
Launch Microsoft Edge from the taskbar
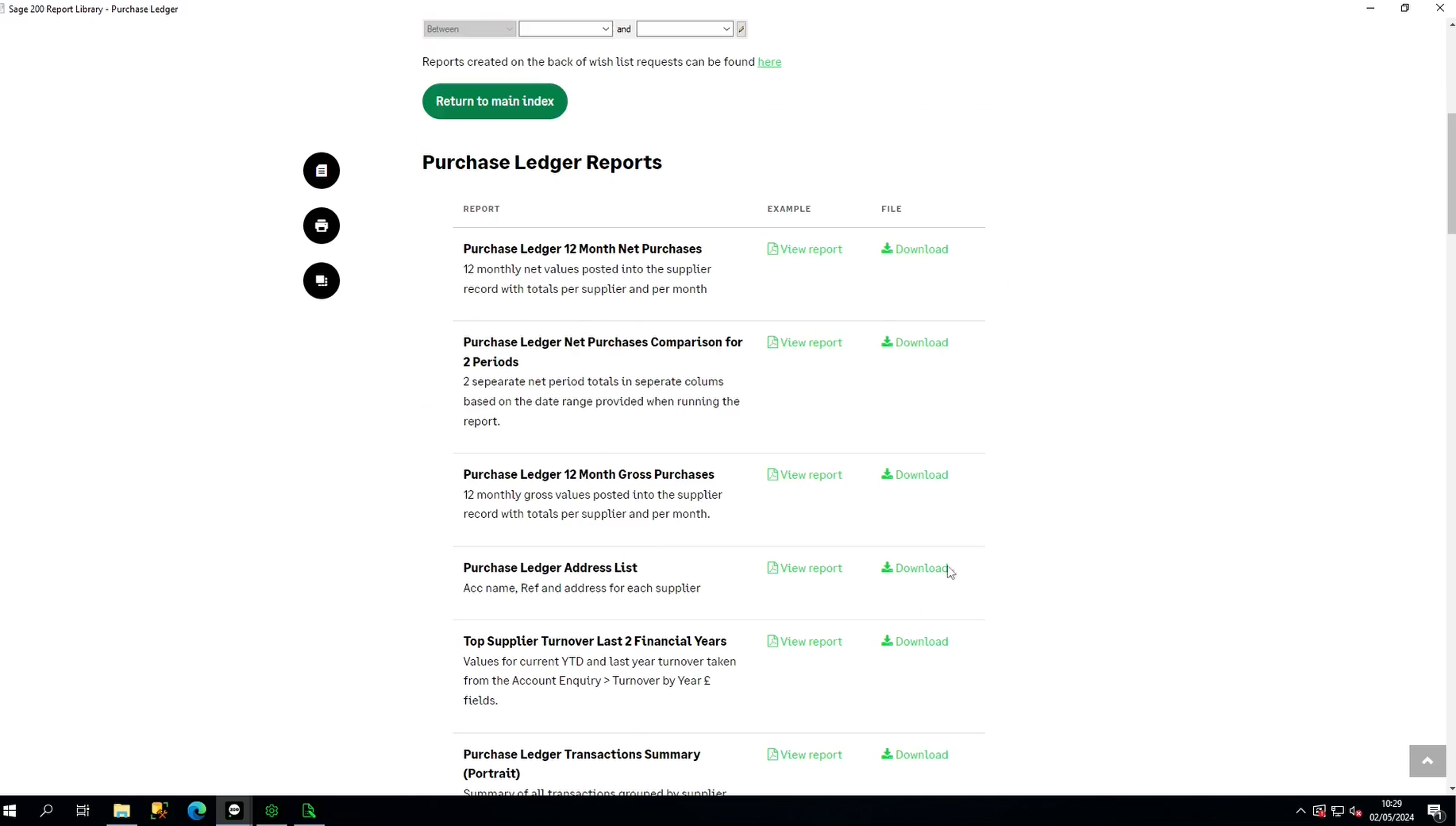pos(197,810)
